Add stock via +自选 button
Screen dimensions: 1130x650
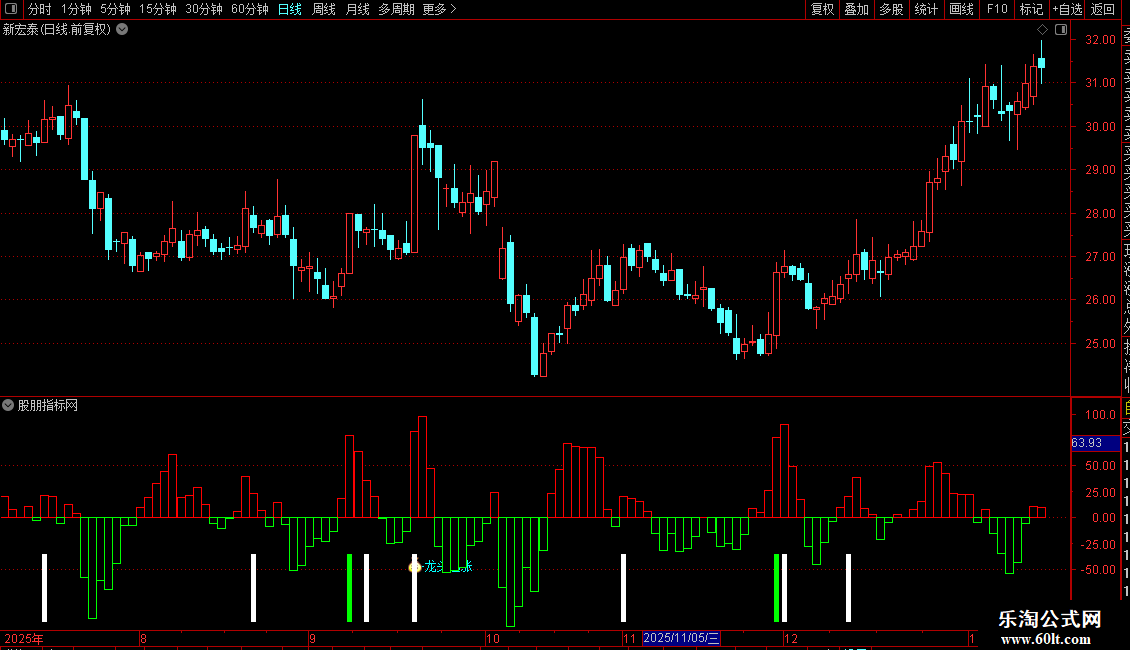1067,9
